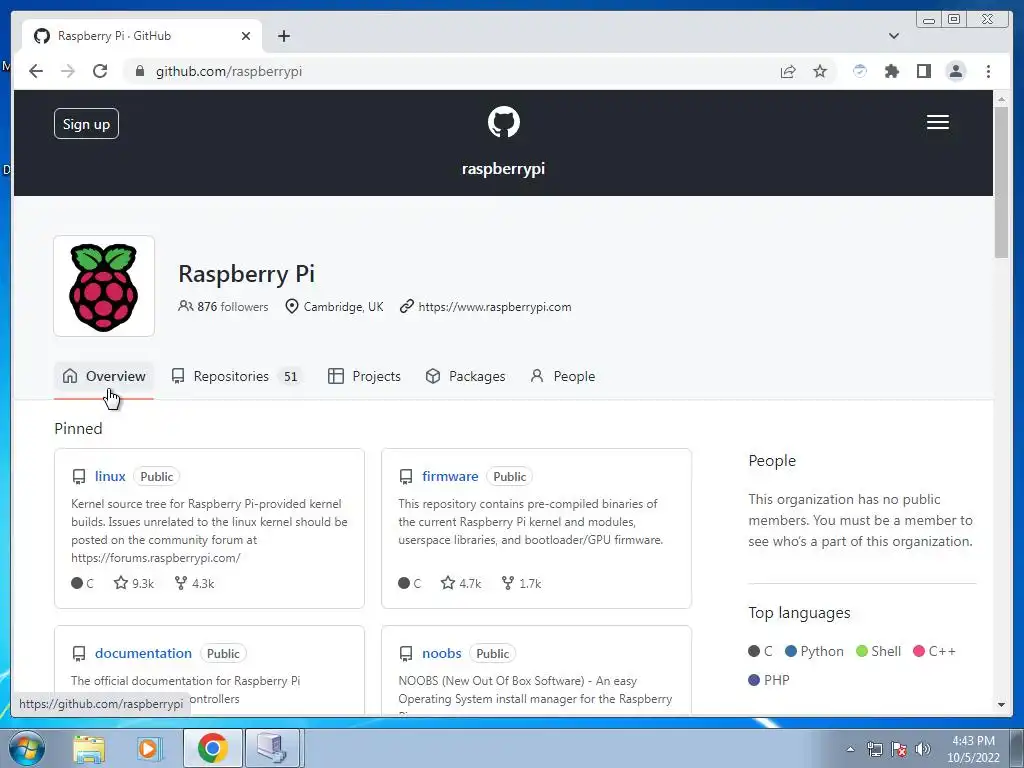Click the star count 9.3k on linux
Image resolution: width=1024 pixels, height=768 pixels.
(134, 583)
